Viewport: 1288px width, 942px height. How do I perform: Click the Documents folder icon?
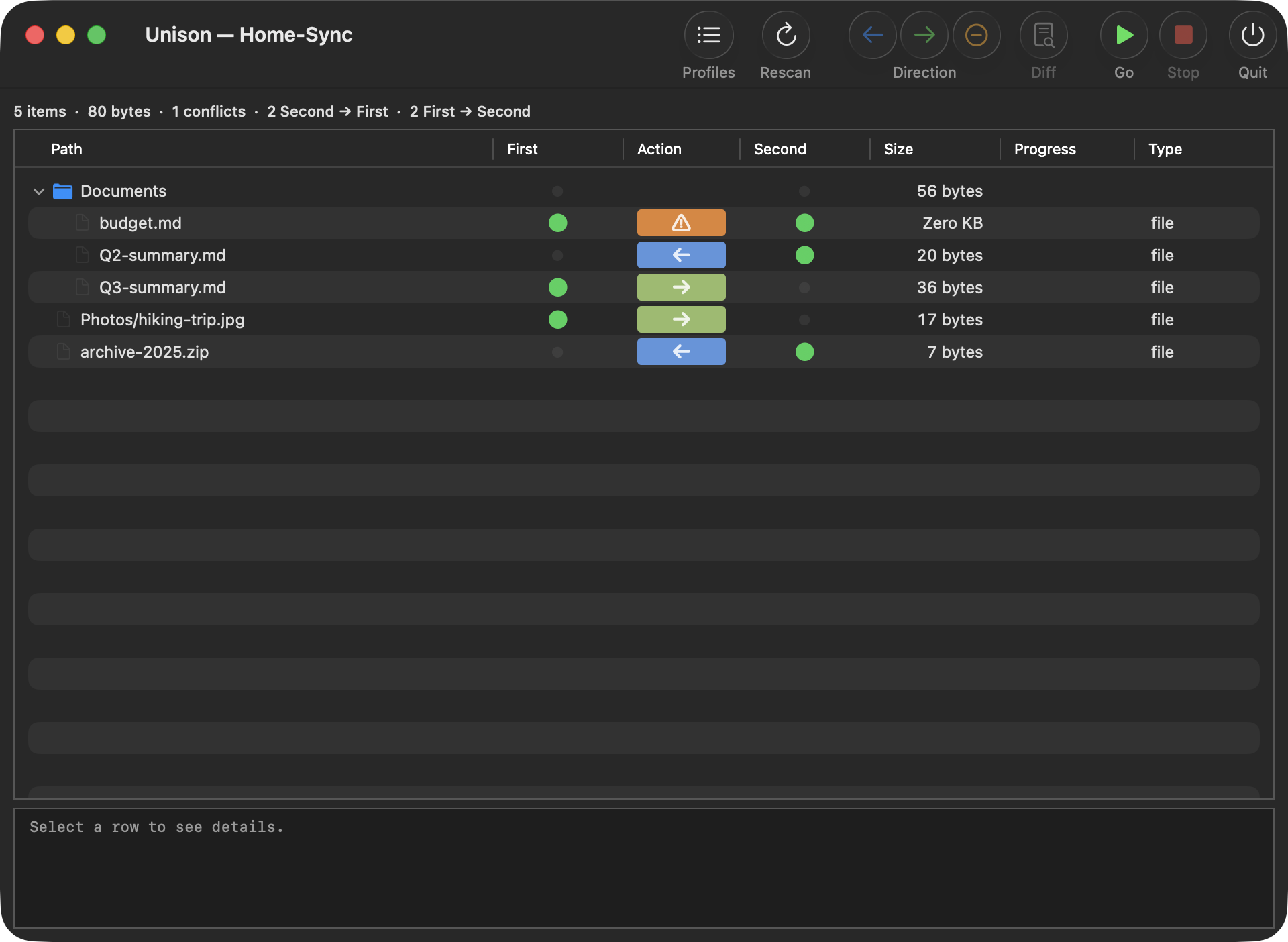pyautogui.click(x=63, y=191)
